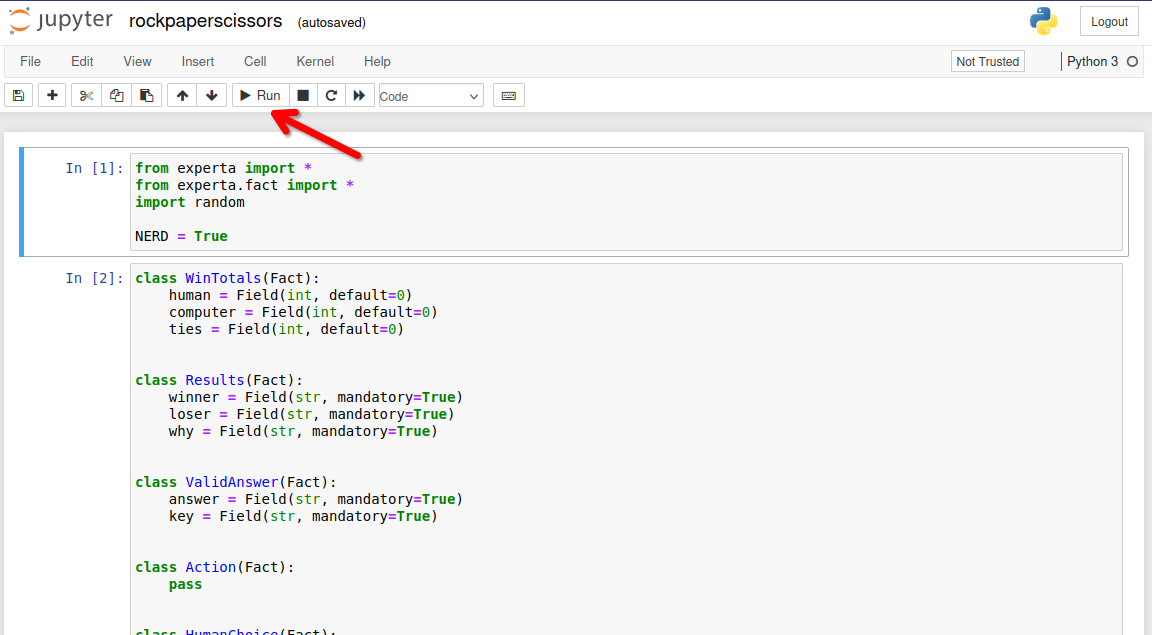Open the command palette keyboard icon
The width and height of the screenshot is (1152, 635).
508,96
